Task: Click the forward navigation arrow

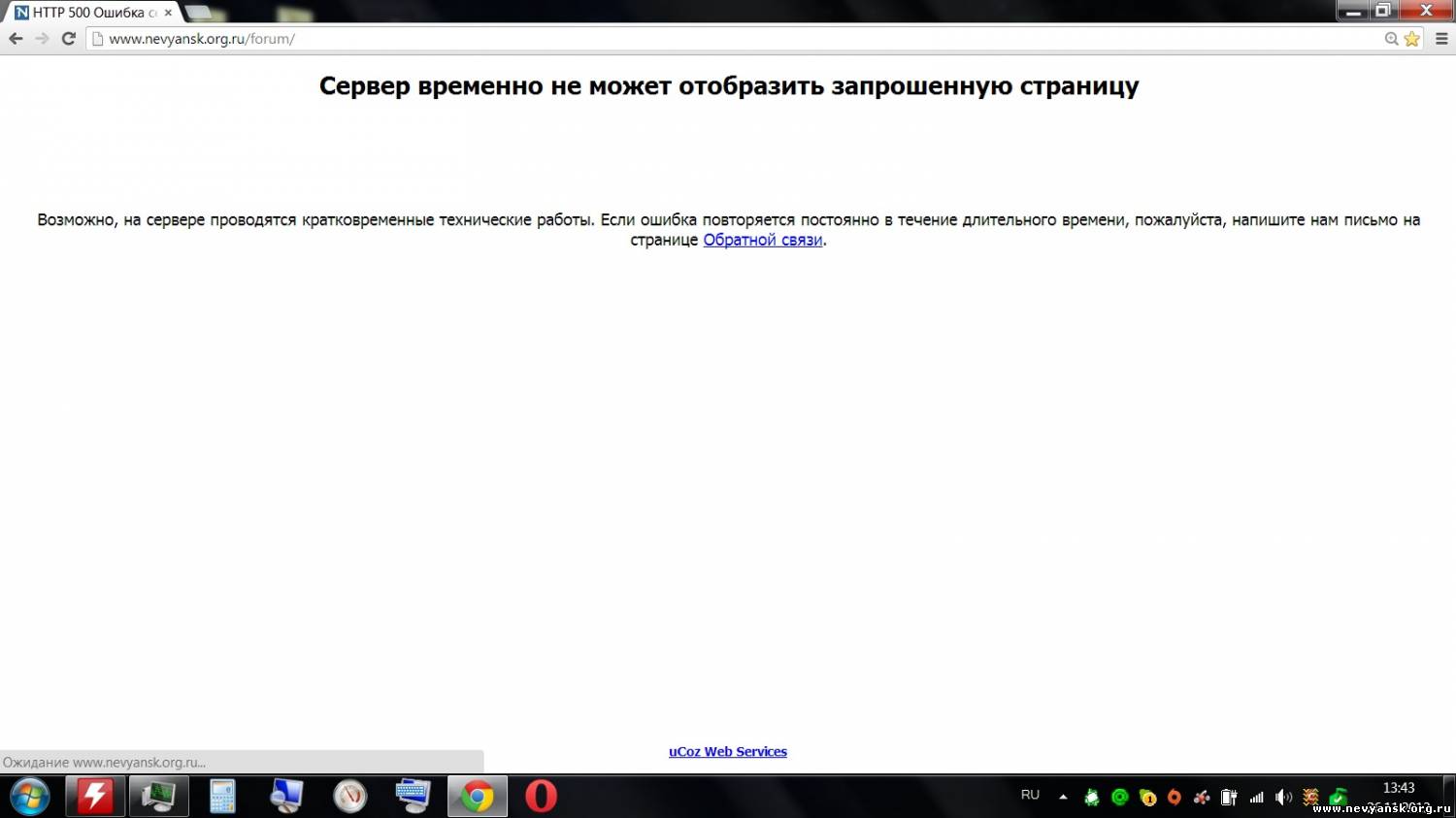Action: 42,39
